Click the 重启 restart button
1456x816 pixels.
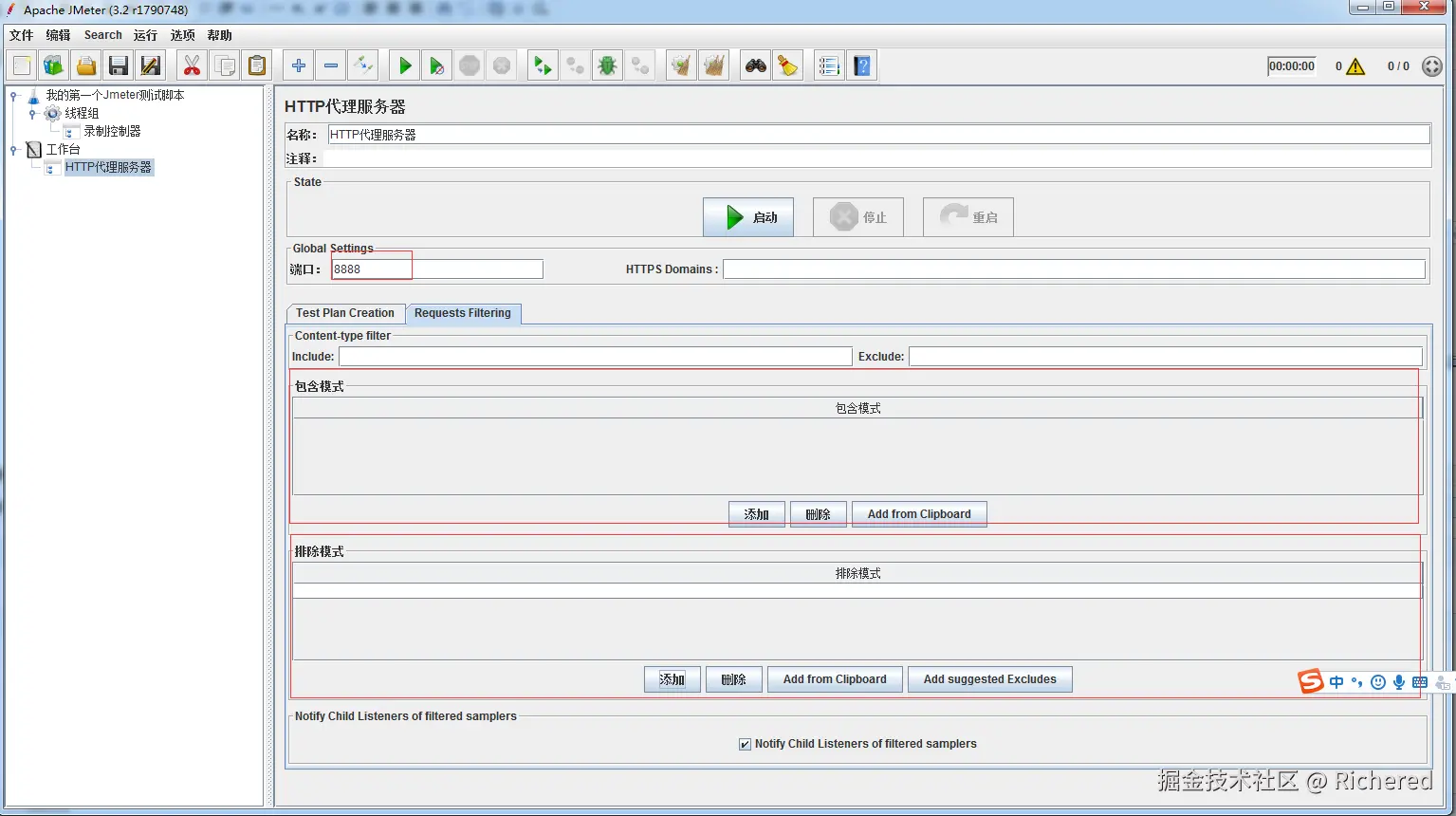(968, 217)
